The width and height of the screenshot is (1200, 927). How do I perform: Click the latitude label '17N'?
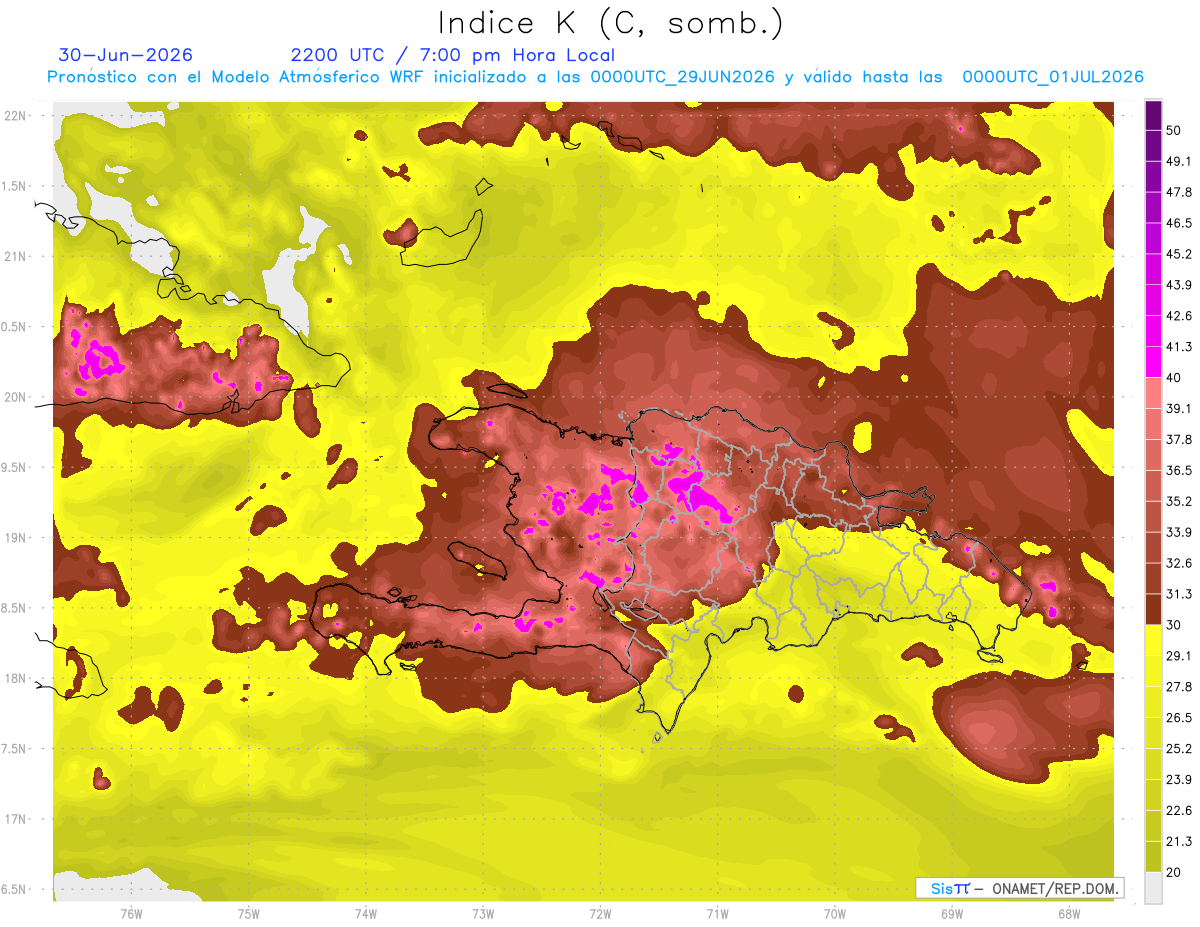coord(17,820)
